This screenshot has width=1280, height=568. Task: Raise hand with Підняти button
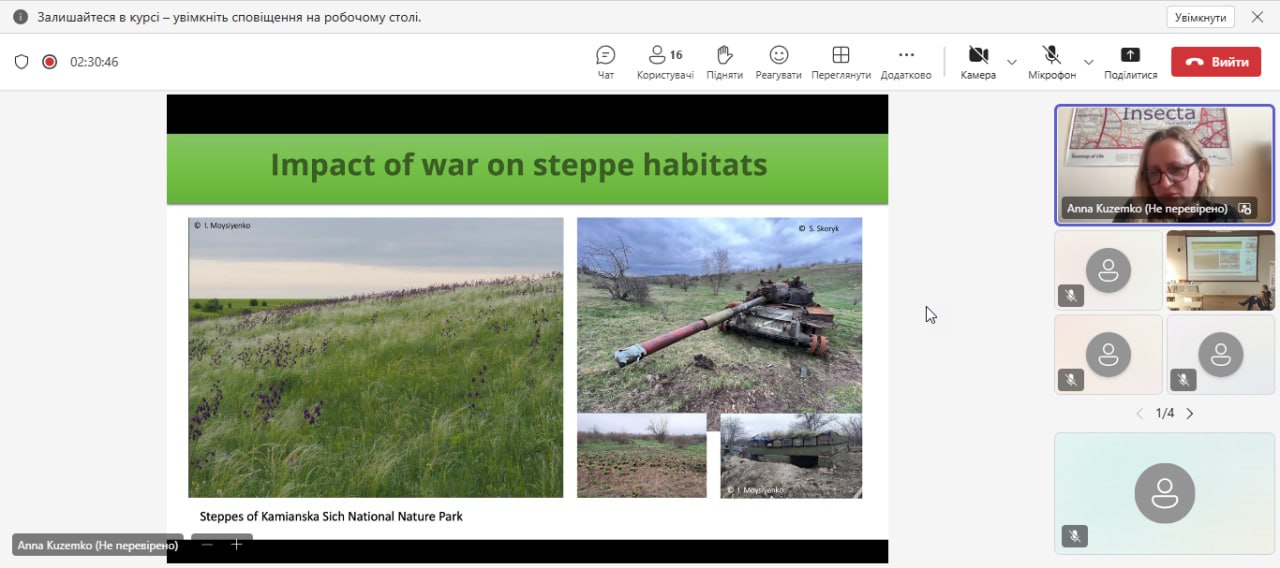(x=724, y=62)
